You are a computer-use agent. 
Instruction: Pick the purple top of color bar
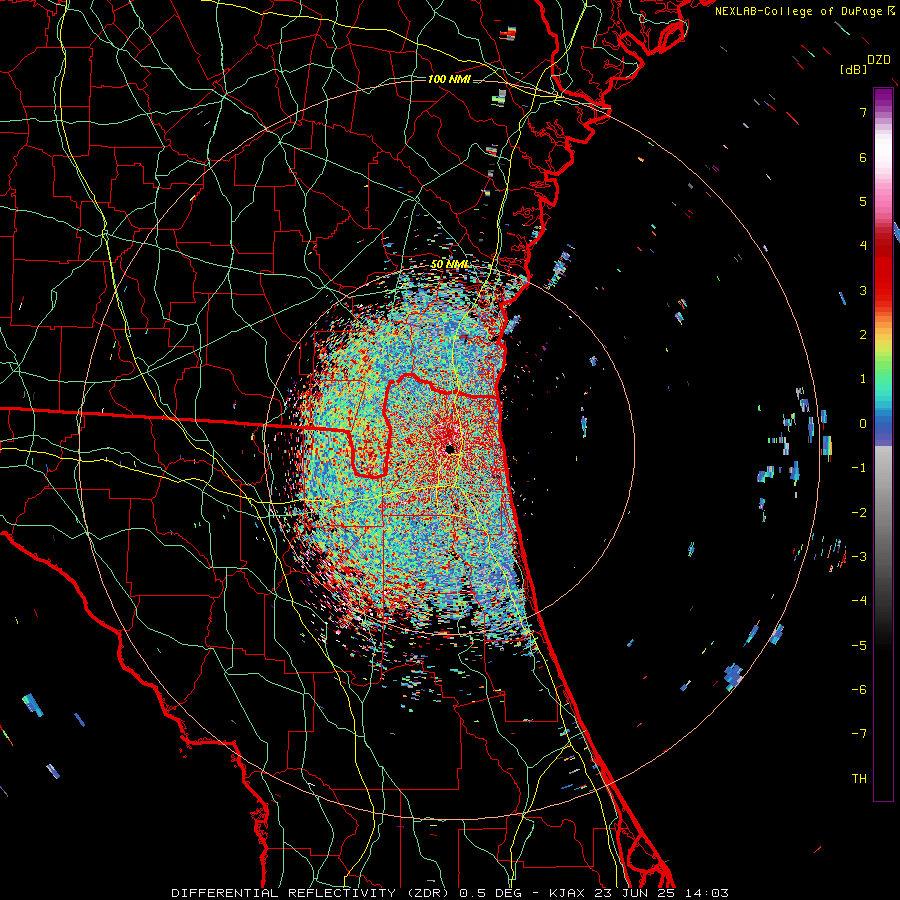pos(883,96)
